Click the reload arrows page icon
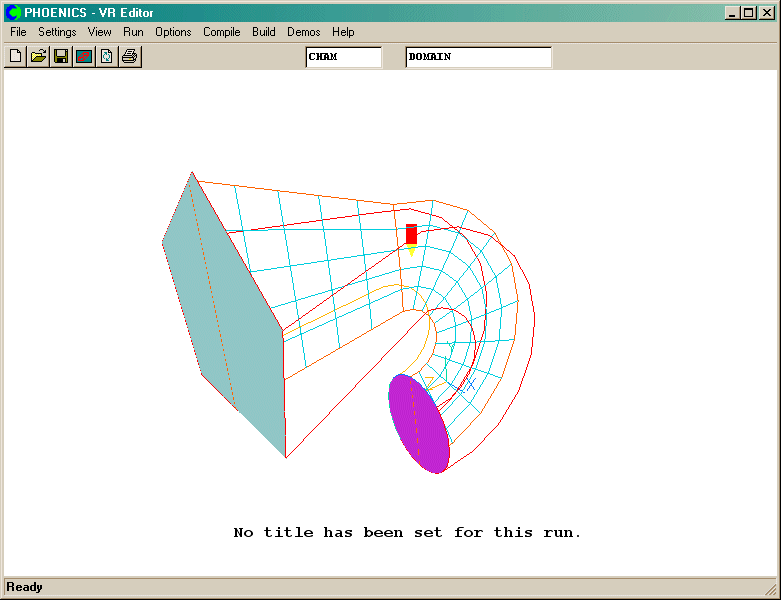Image resolution: width=781 pixels, height=600 pixels. pyautogui.click(x=107, y=56)
